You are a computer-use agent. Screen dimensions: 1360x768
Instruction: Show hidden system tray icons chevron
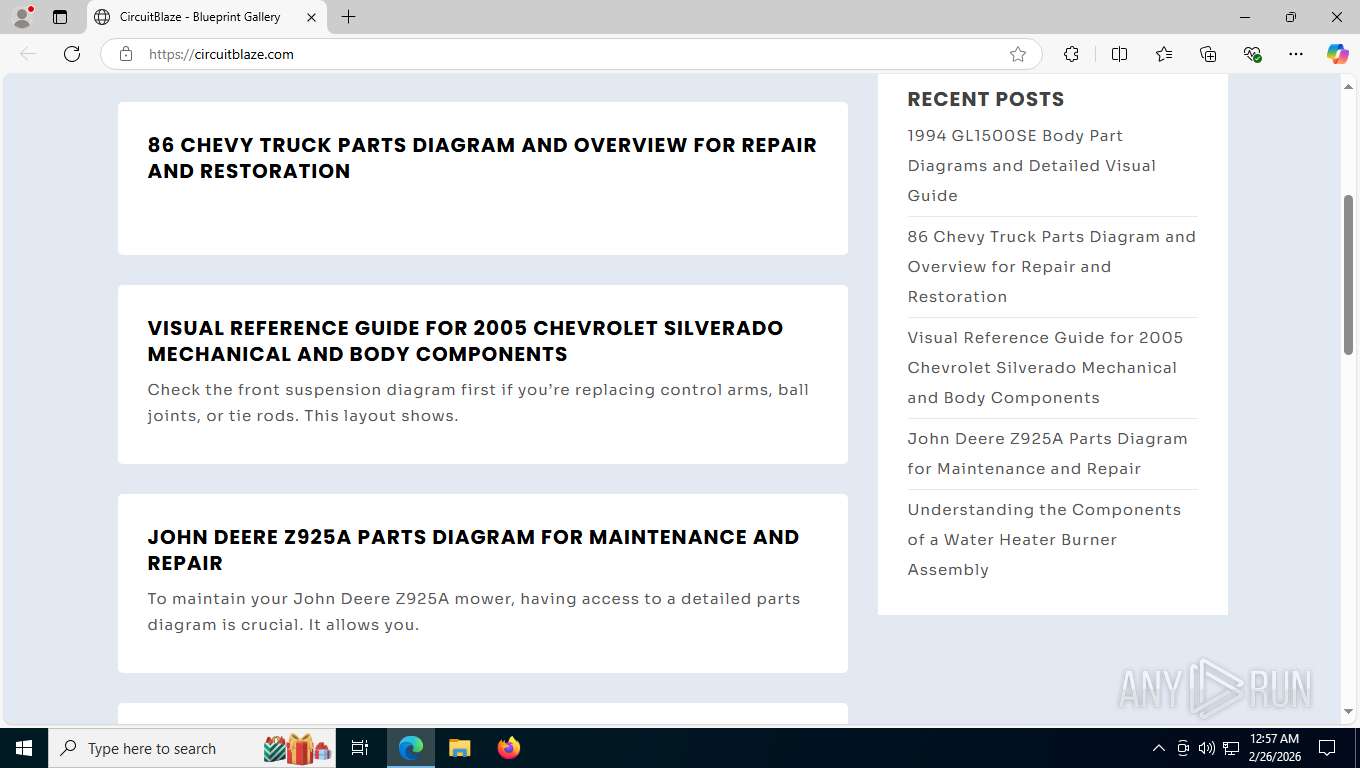coord(1159,748)
